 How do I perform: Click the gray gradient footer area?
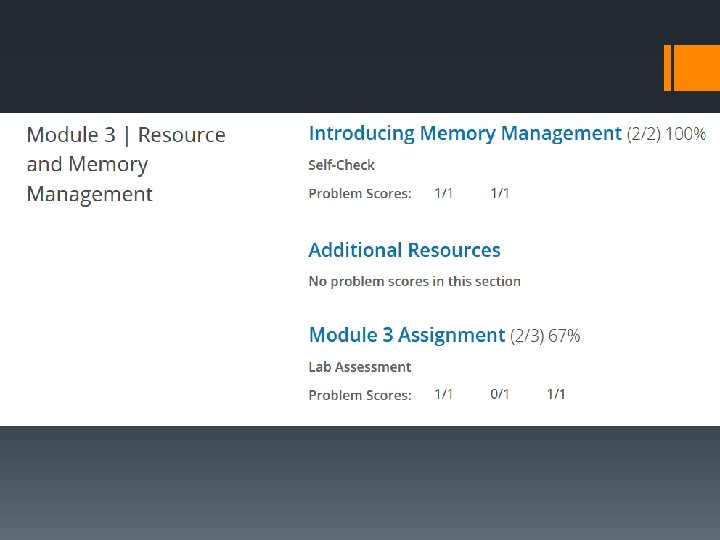coord(360,483)
